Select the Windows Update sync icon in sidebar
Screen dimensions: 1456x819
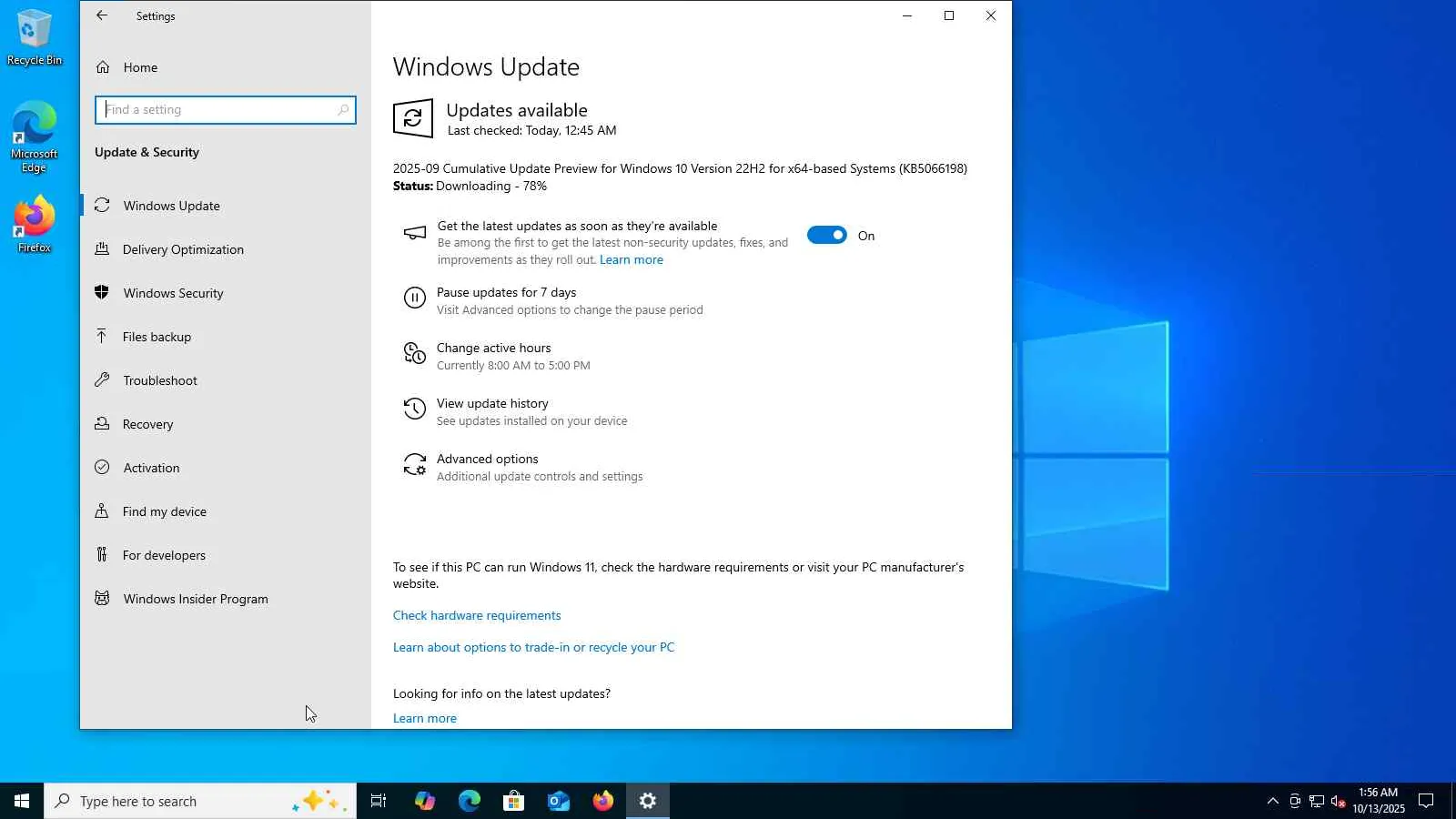(102, 206)
